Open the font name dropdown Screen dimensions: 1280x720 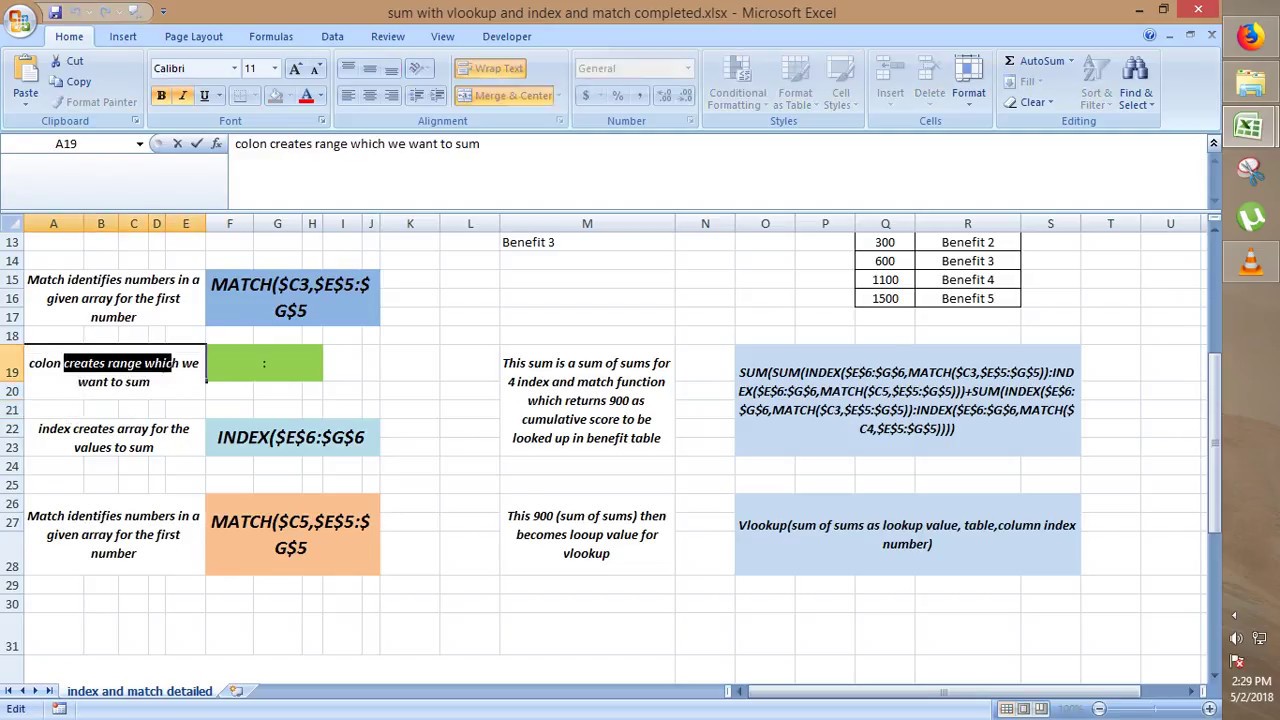pos(234,69)
